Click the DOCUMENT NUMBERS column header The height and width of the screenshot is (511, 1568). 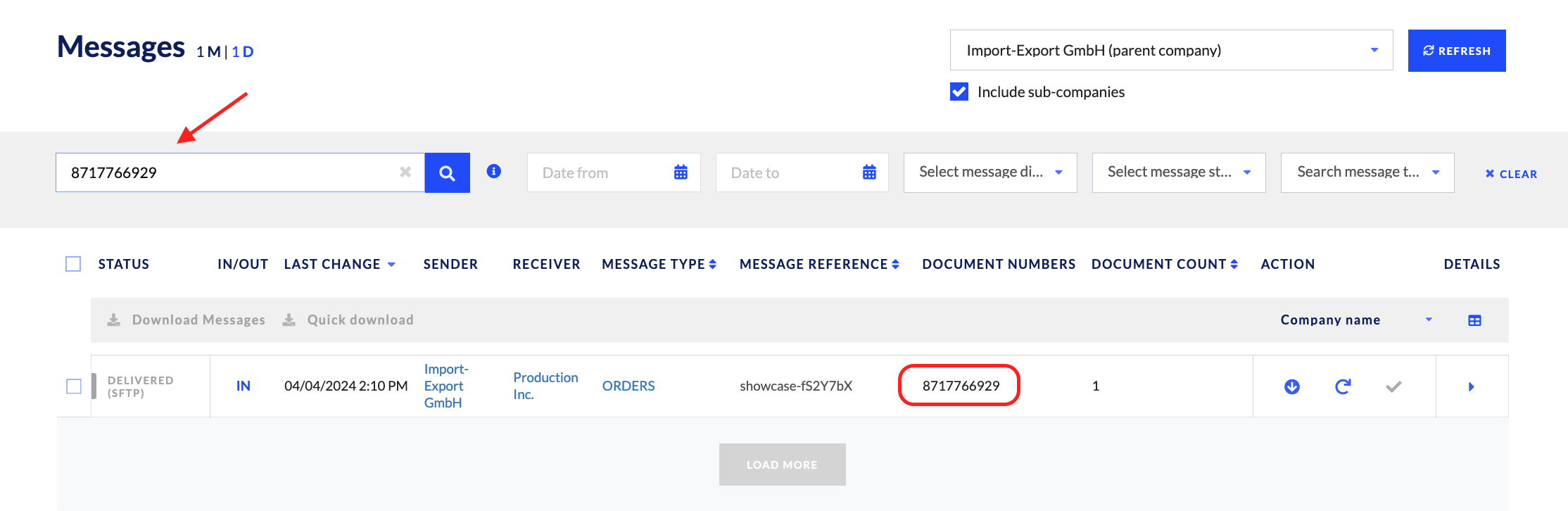[x=999, y=264]
